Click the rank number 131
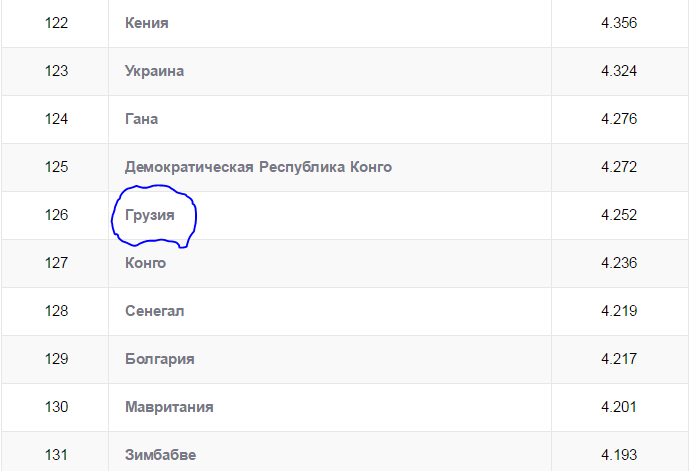Image resolution: width=689 pixels, height=471 pixels. tap(56, 455)
